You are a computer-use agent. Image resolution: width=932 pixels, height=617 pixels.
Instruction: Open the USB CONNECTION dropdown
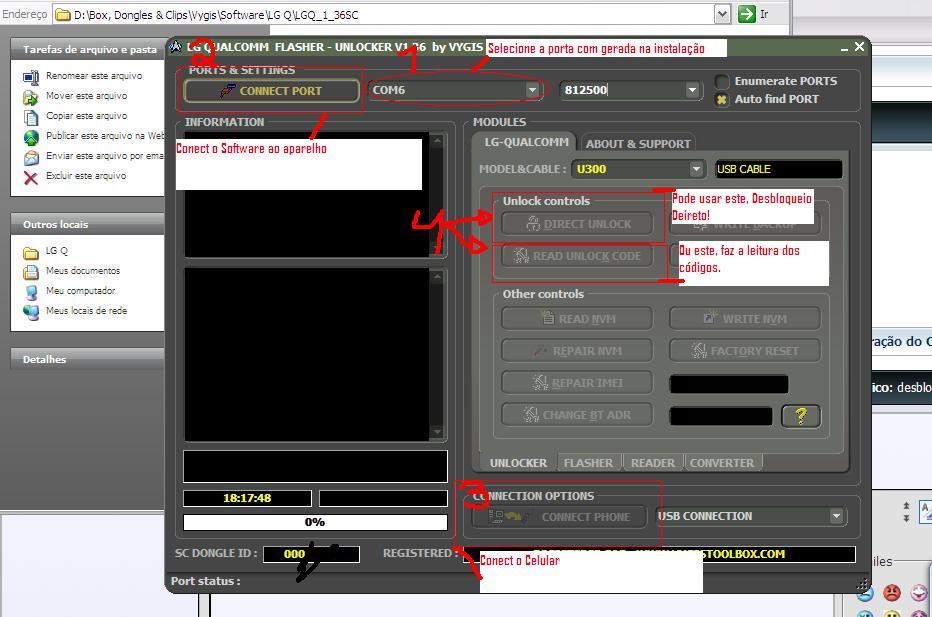pos(836,516)
